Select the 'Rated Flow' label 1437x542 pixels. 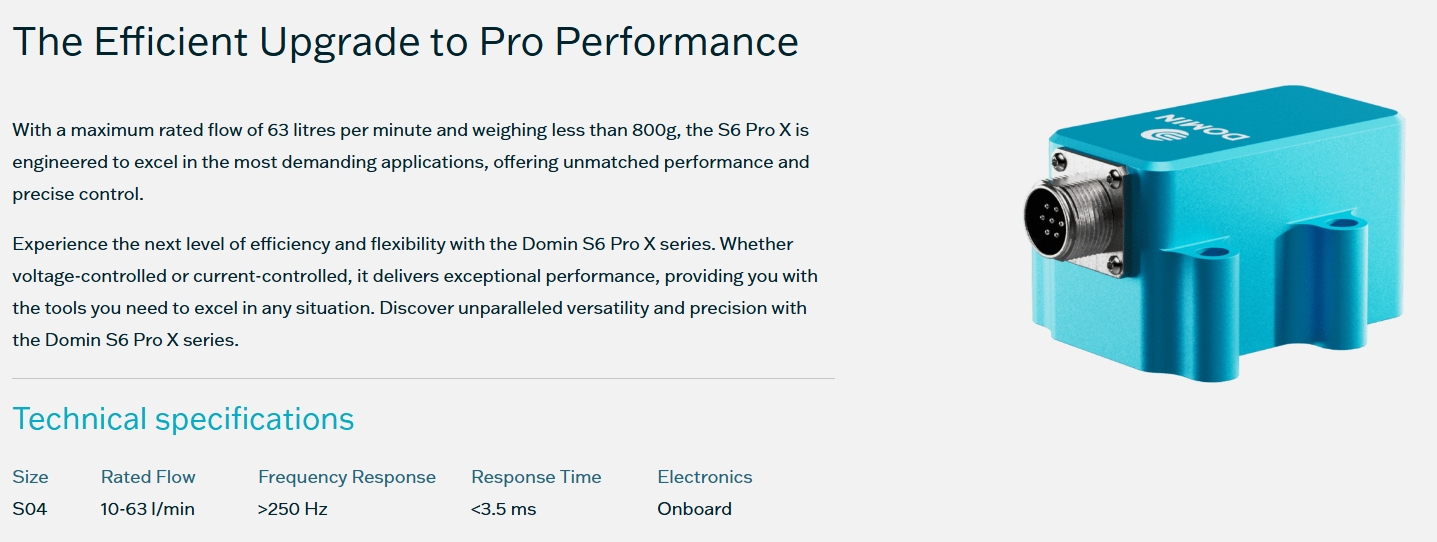(148, 477)
